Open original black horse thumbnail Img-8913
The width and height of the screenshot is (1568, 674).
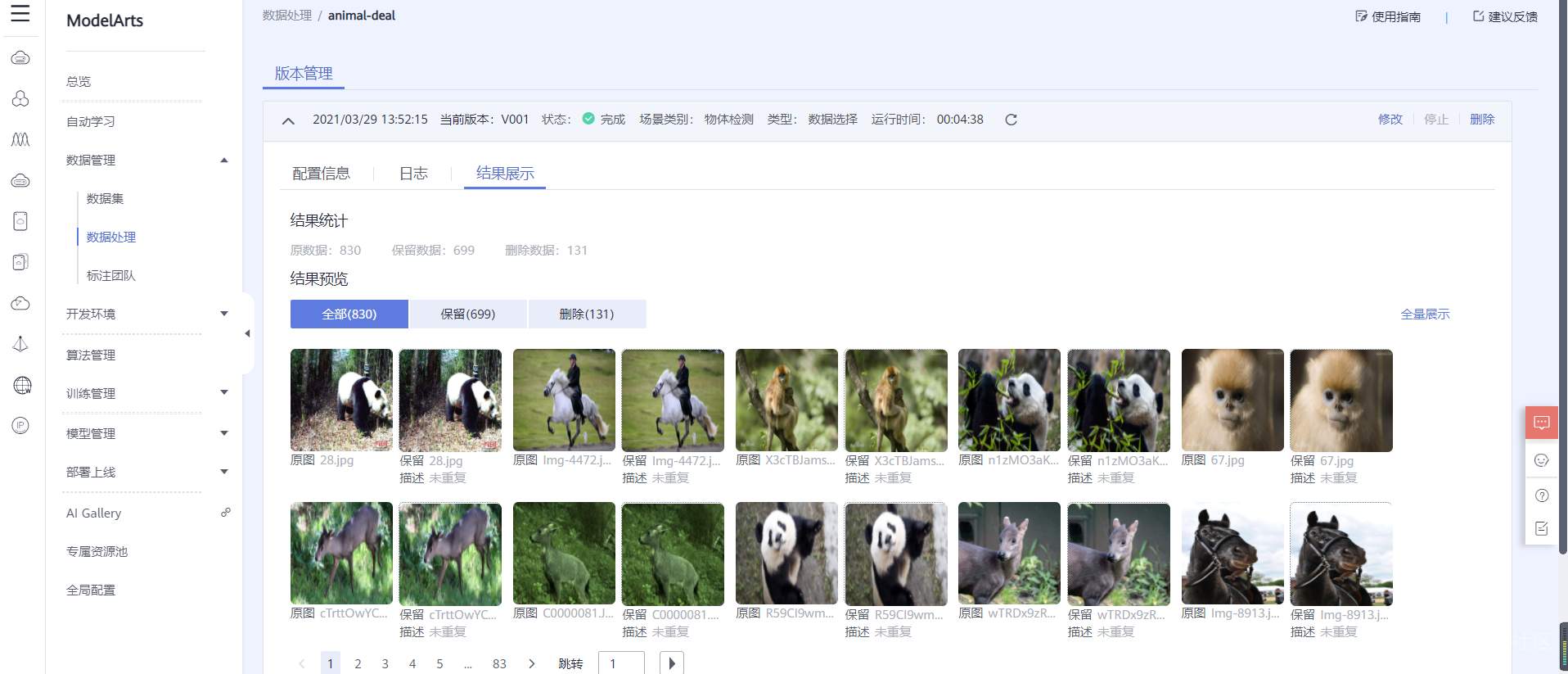tap(1232, 554)
